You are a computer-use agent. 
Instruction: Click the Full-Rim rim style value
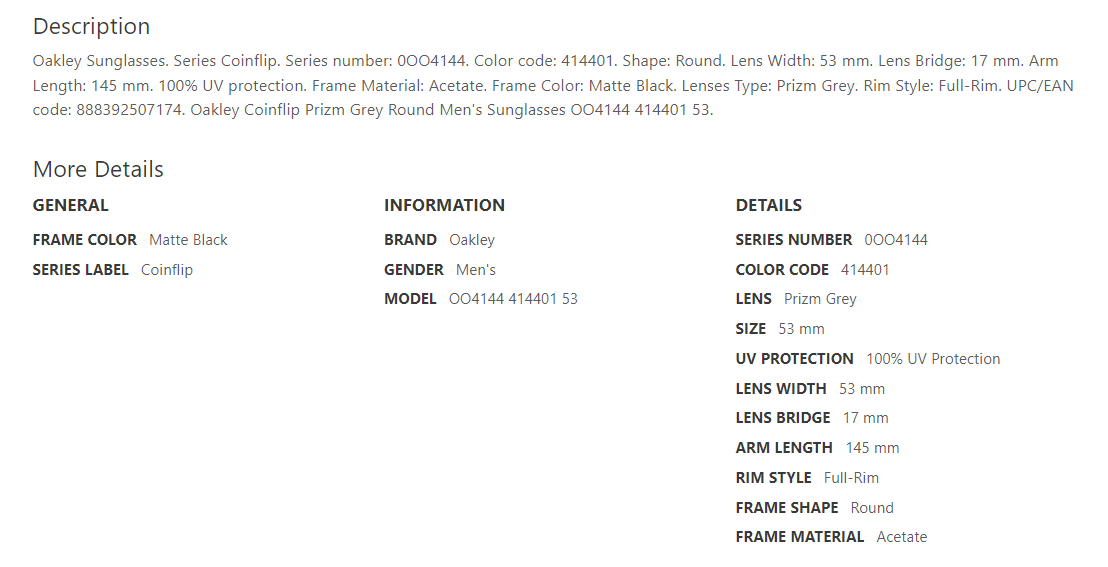[x=851, y=478]
